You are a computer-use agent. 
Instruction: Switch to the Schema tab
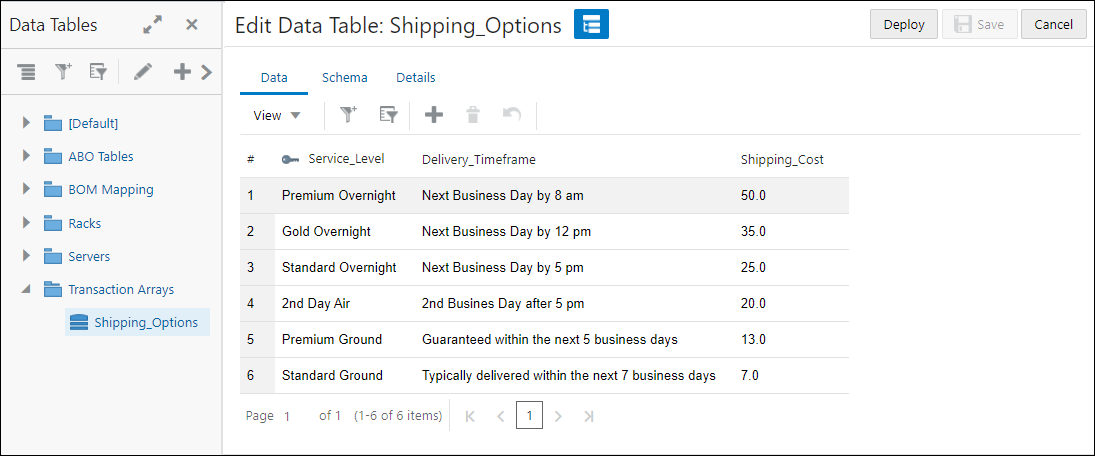344,78
